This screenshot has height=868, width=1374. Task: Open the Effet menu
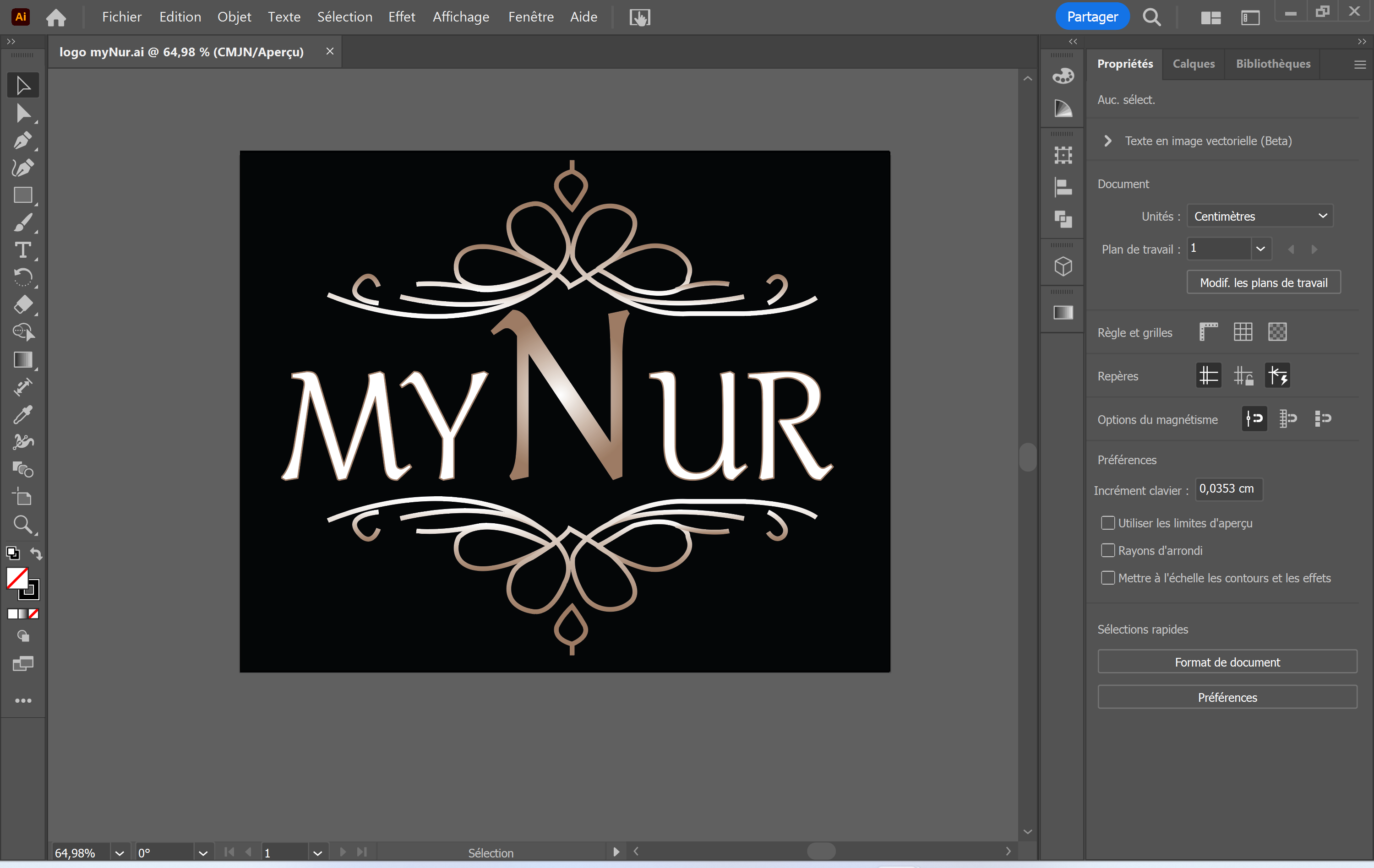pyautogui.click(x=402, y=17)
